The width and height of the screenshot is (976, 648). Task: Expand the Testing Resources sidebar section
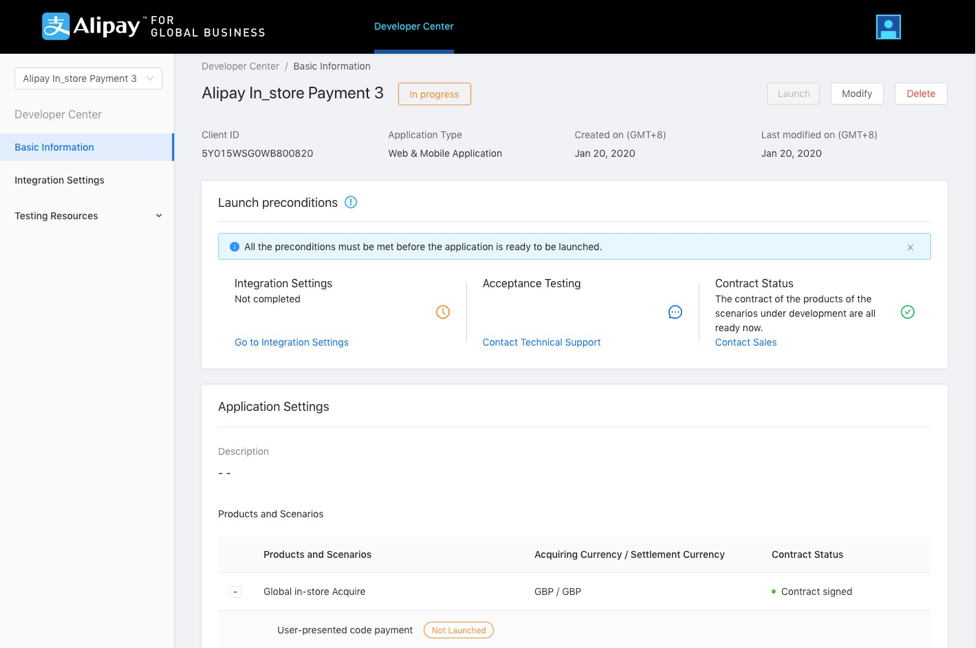pos(88,216)
